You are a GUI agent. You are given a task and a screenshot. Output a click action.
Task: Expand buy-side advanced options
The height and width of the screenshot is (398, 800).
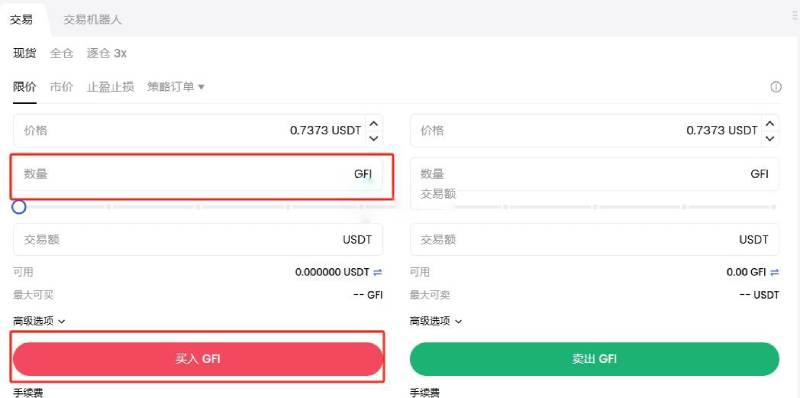point(39,321)
